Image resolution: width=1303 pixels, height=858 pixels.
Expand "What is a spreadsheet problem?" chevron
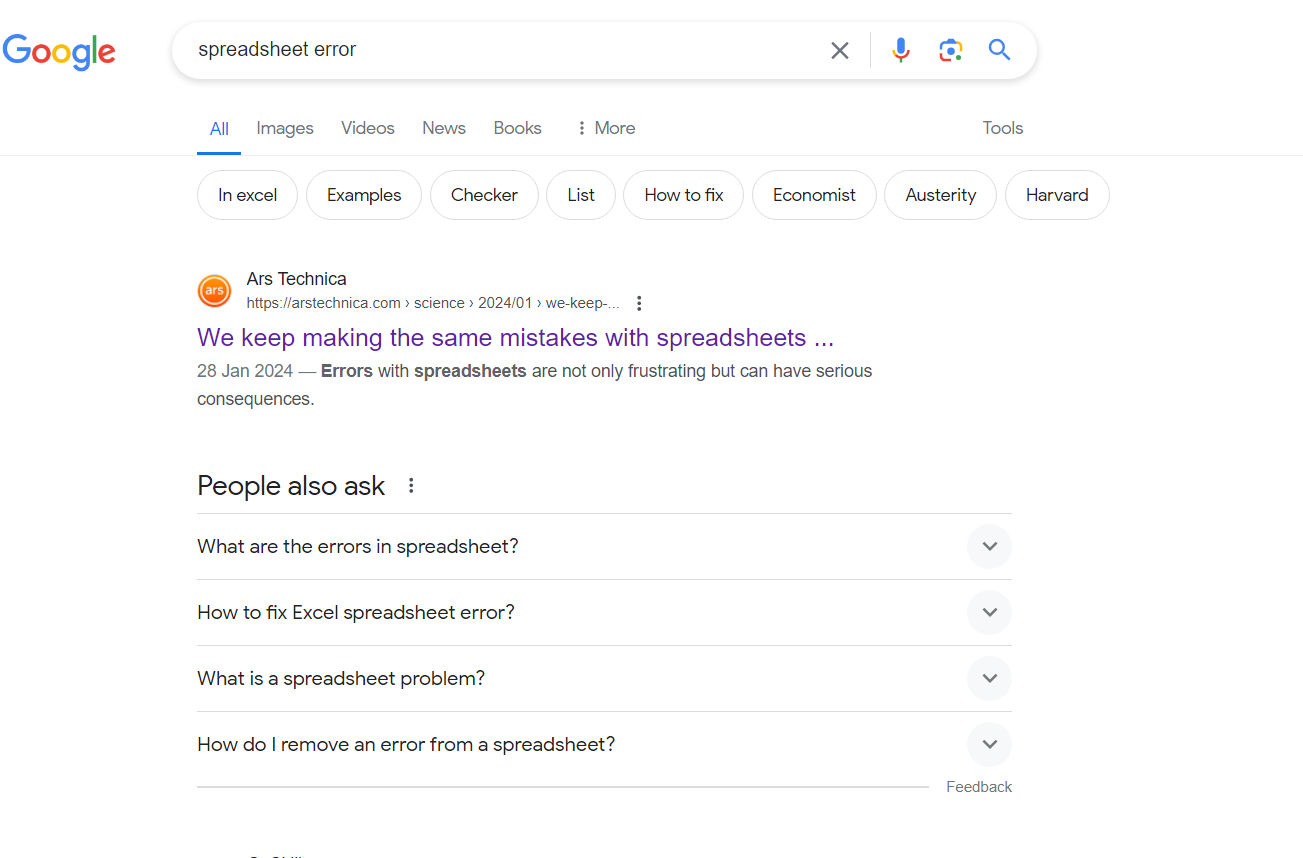[990, 678]
